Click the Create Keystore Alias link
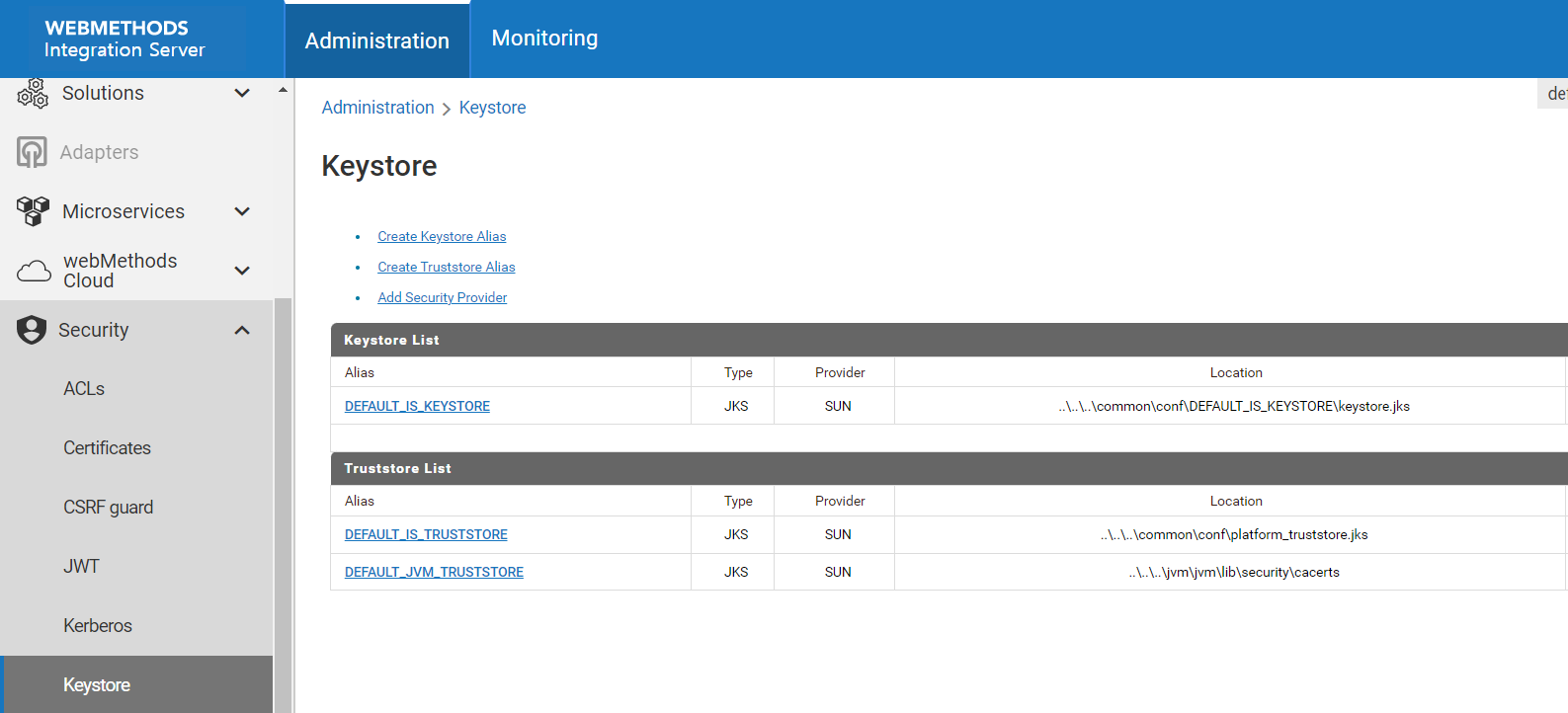The height and width of the screenshot is (713, 1568). click(x=442, y=236)
